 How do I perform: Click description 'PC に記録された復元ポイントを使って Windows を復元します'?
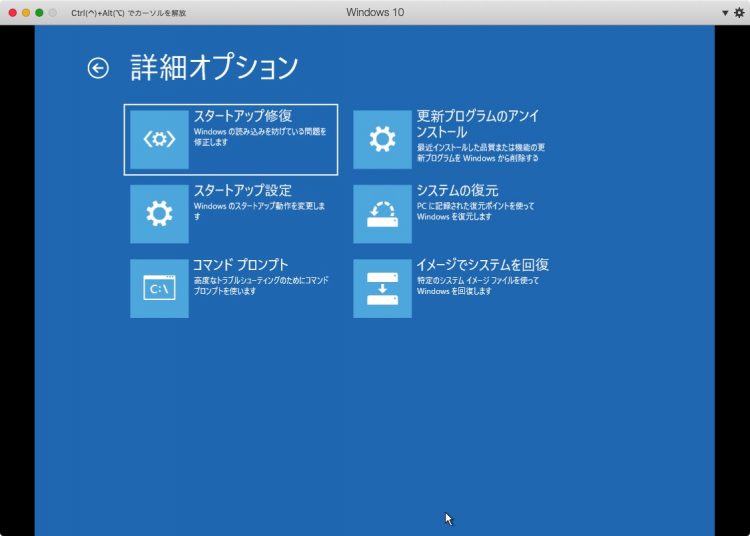(x=475, y=211)
